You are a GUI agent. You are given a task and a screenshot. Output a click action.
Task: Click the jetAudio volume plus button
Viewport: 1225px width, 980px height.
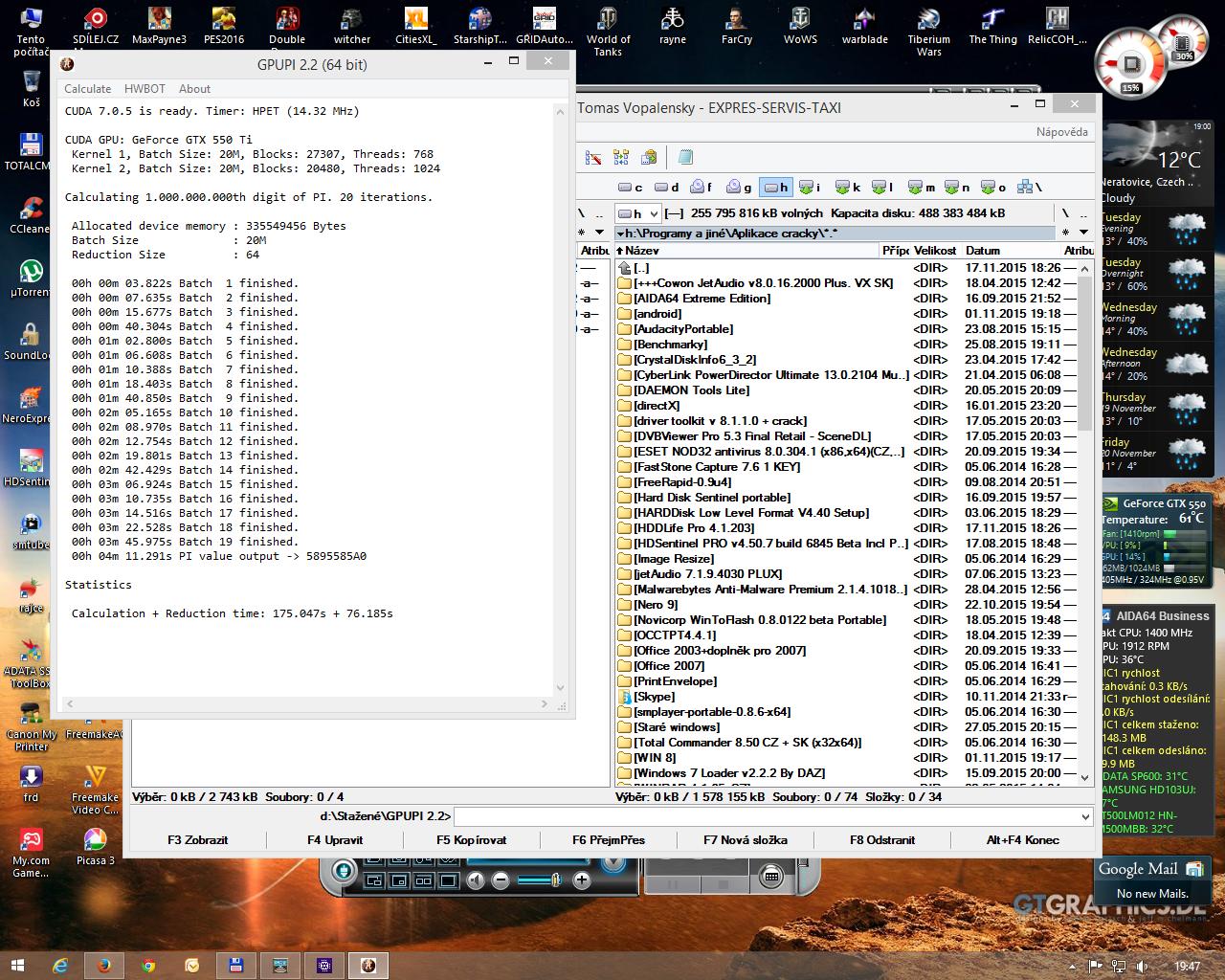581,880
